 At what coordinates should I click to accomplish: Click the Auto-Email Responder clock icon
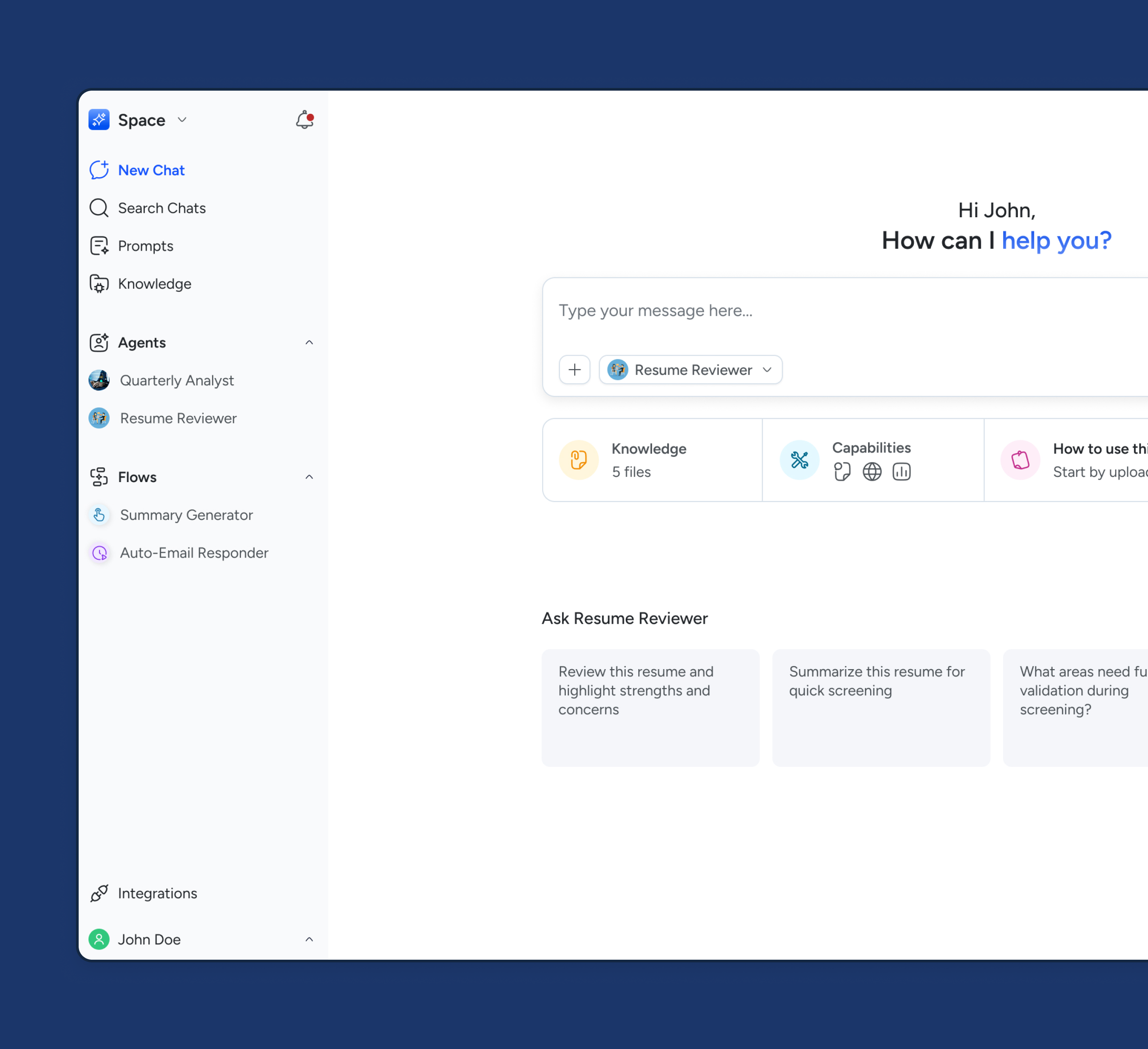point(100,553)
